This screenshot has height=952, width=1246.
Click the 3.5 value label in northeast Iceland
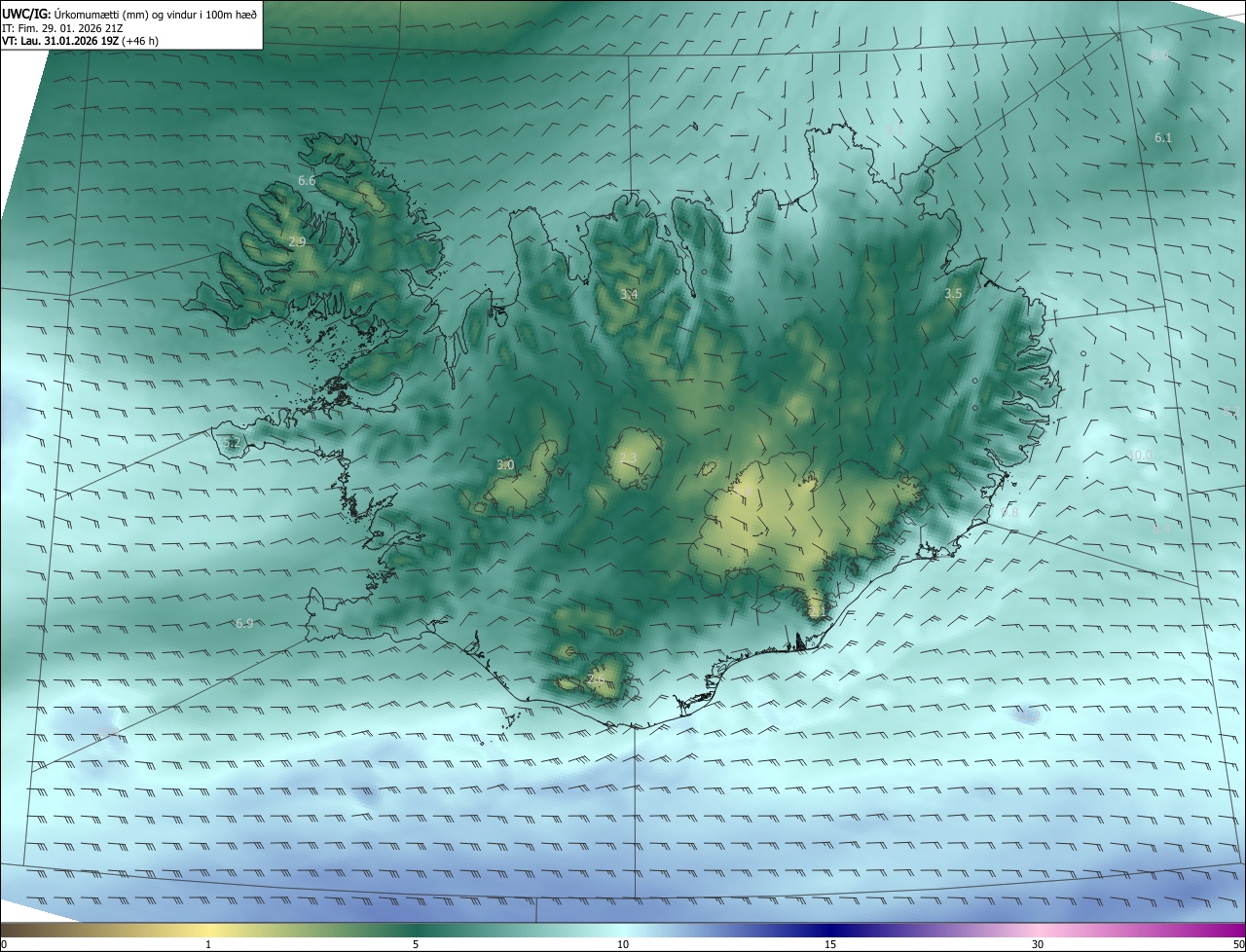(x=953, y=293)
